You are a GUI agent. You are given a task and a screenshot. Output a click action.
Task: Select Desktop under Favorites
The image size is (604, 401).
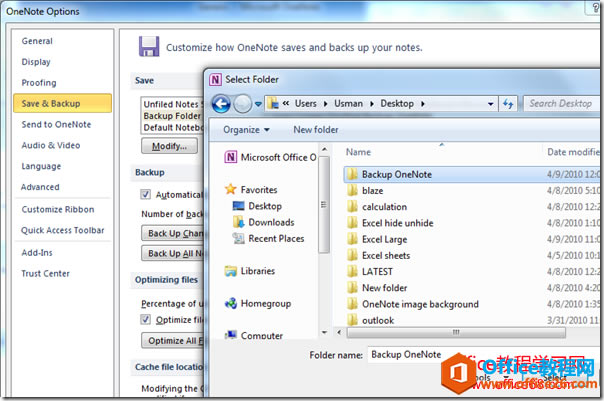[257, 206]
